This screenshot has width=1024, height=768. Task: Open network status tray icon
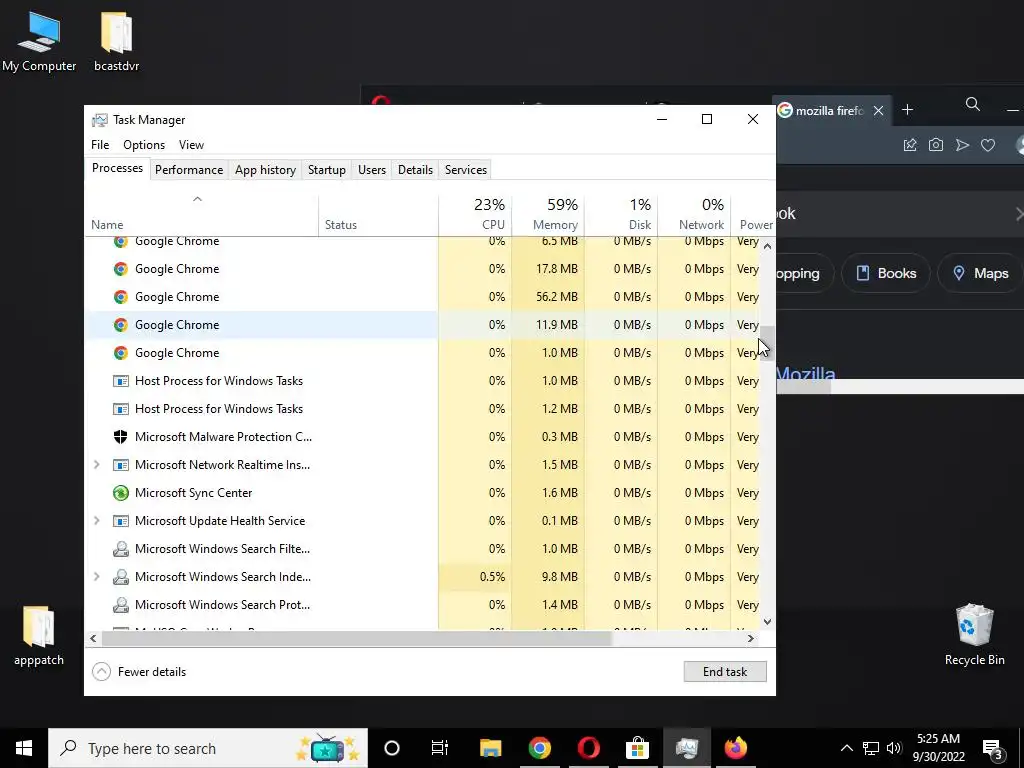(871, 748)
